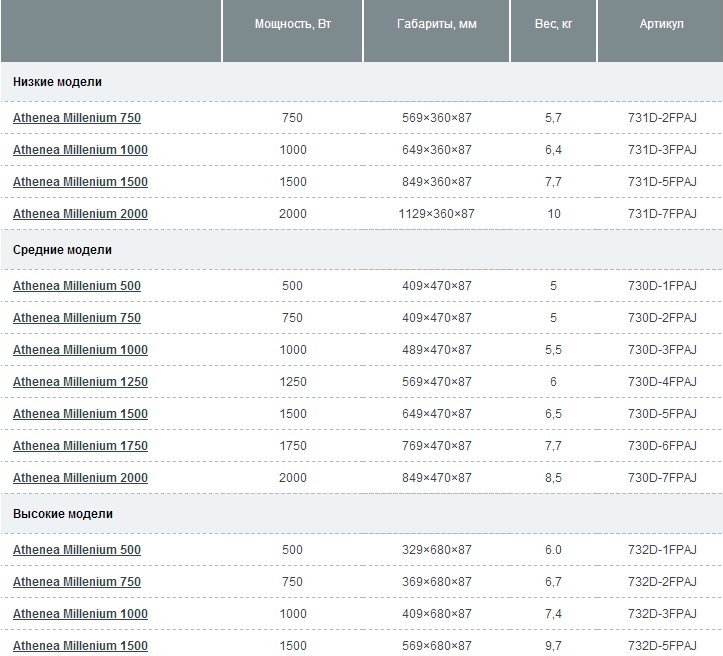The image size is (723, 656).
Task: Select article number 731D-7FPAJ
Action: click(x=662, y=214)
